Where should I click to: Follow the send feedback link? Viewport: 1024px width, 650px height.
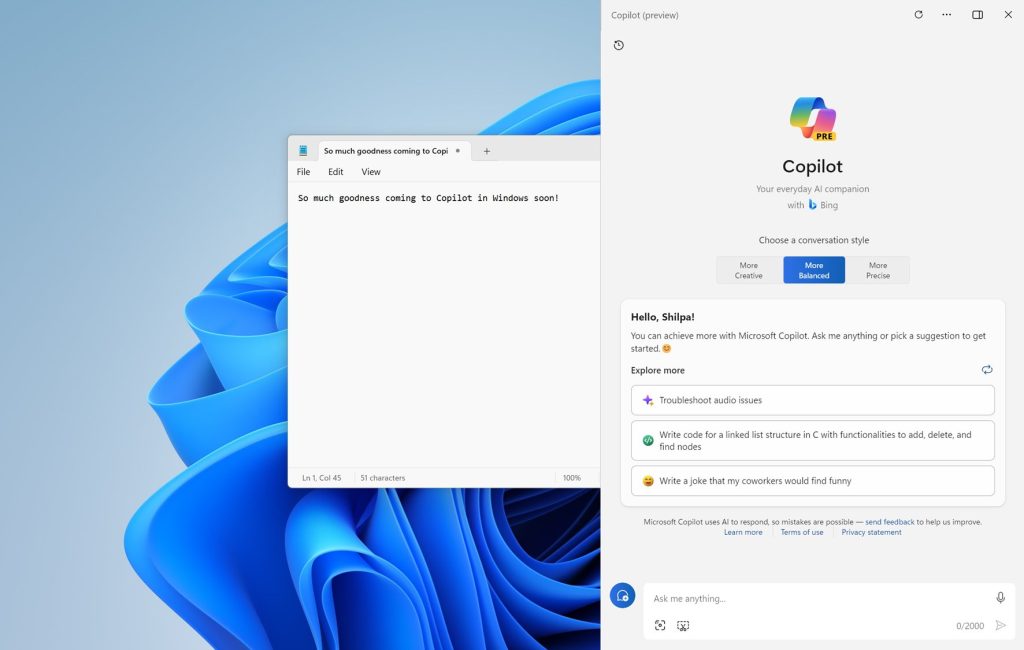pos(888,521)
